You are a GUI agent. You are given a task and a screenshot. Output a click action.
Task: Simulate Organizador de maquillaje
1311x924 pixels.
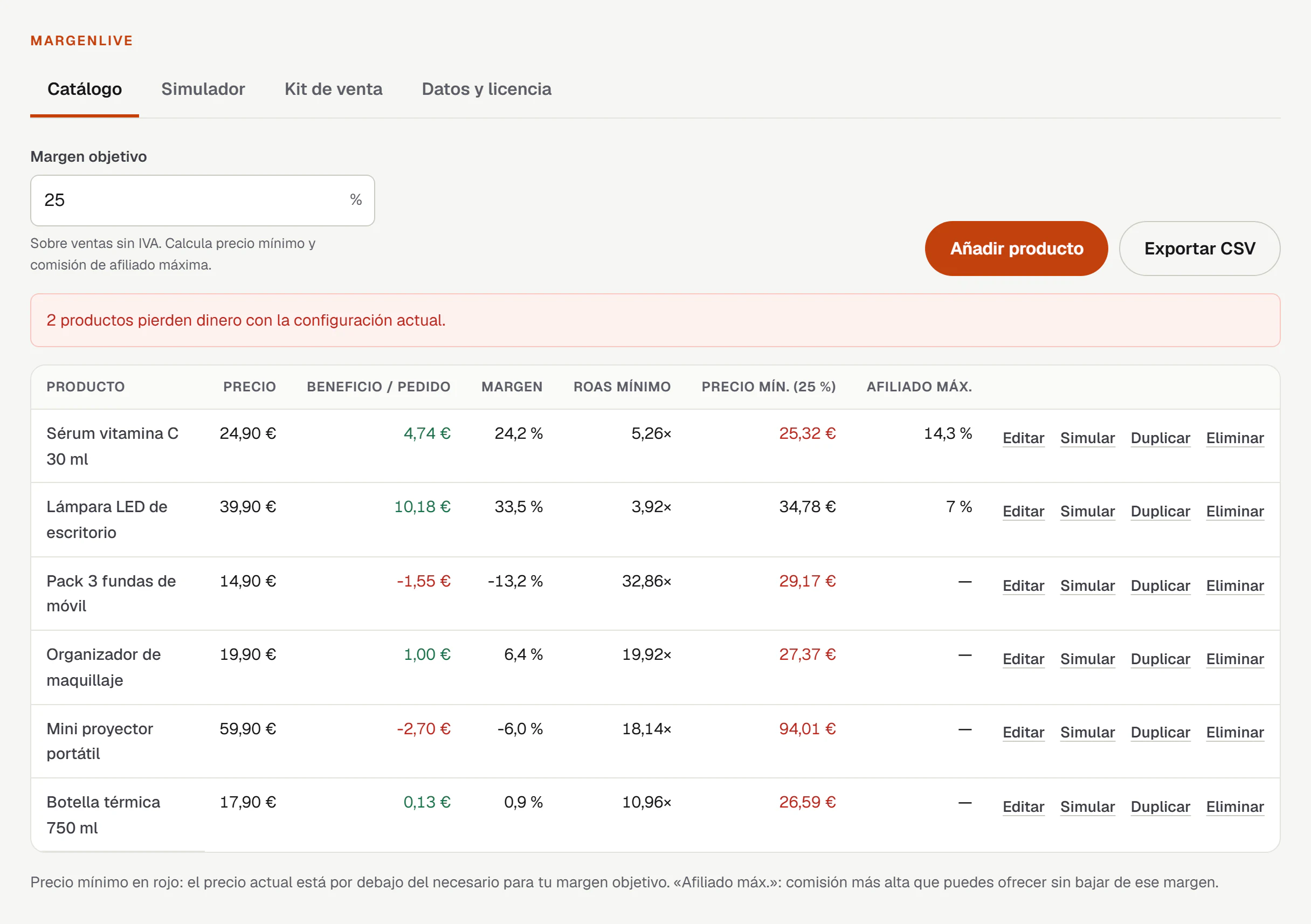tap(1087, 658)
